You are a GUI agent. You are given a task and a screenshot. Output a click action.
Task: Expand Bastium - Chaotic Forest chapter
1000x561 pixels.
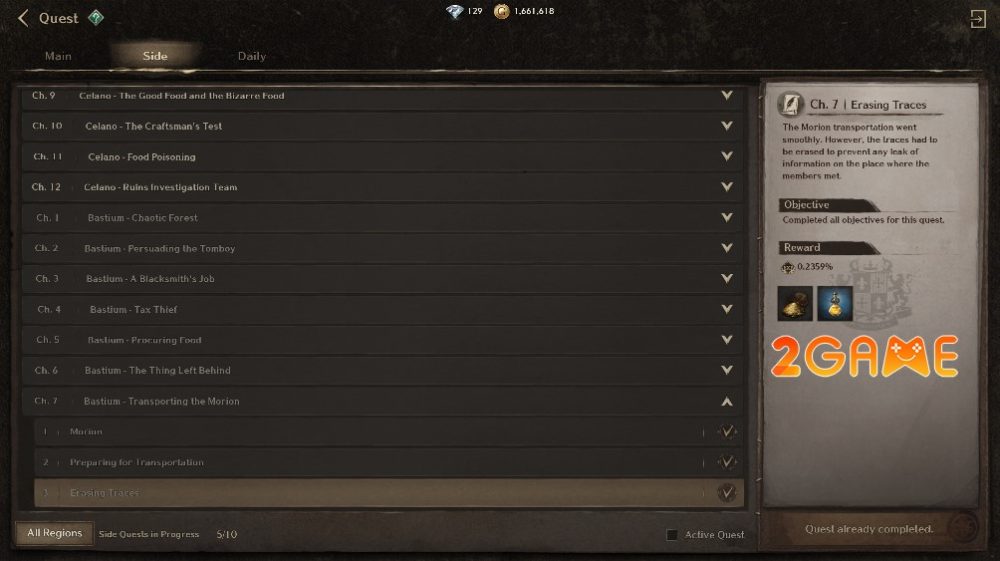726,217
